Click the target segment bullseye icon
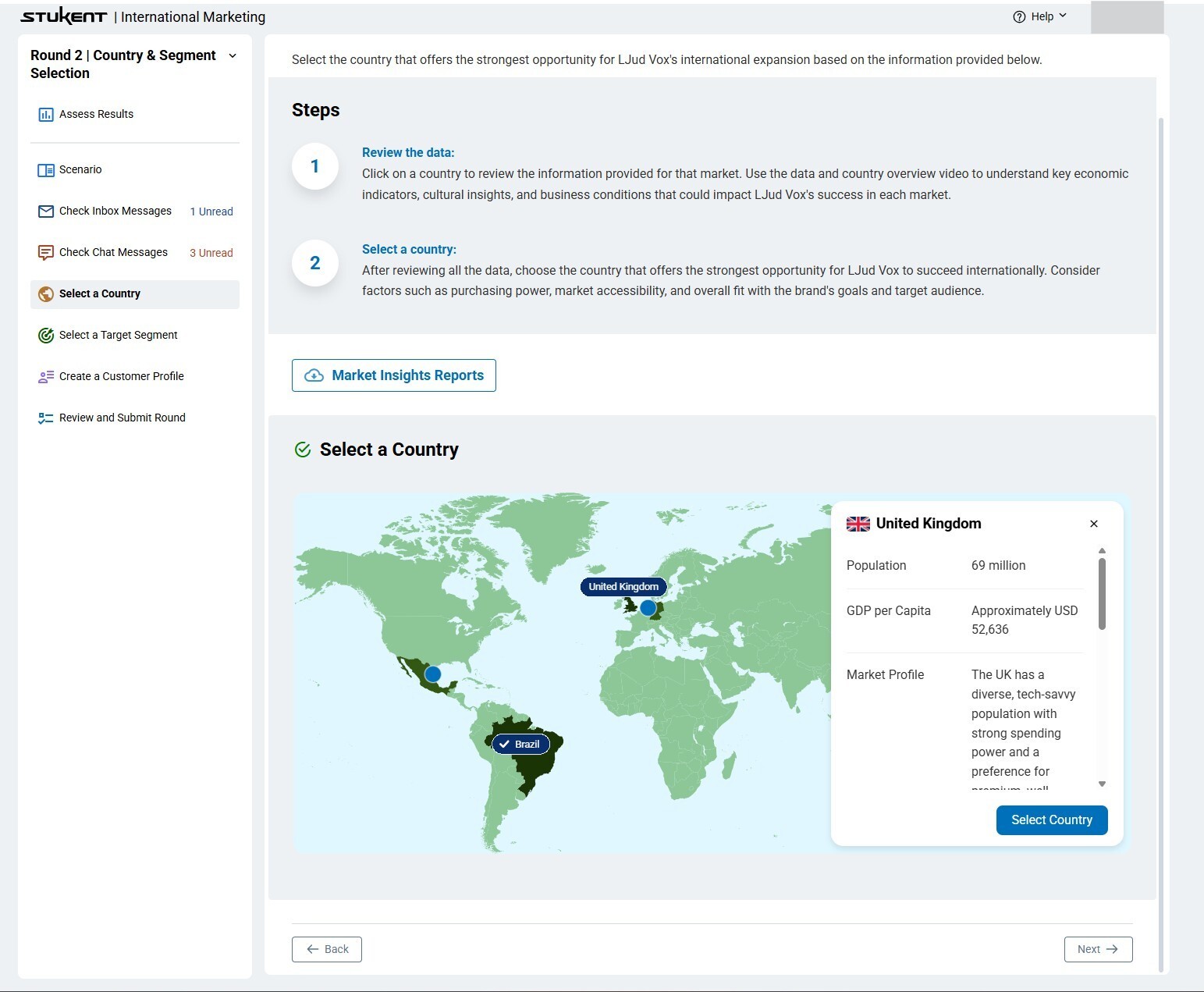This screenshot has width=1204, height=992. tap(46, 336)
